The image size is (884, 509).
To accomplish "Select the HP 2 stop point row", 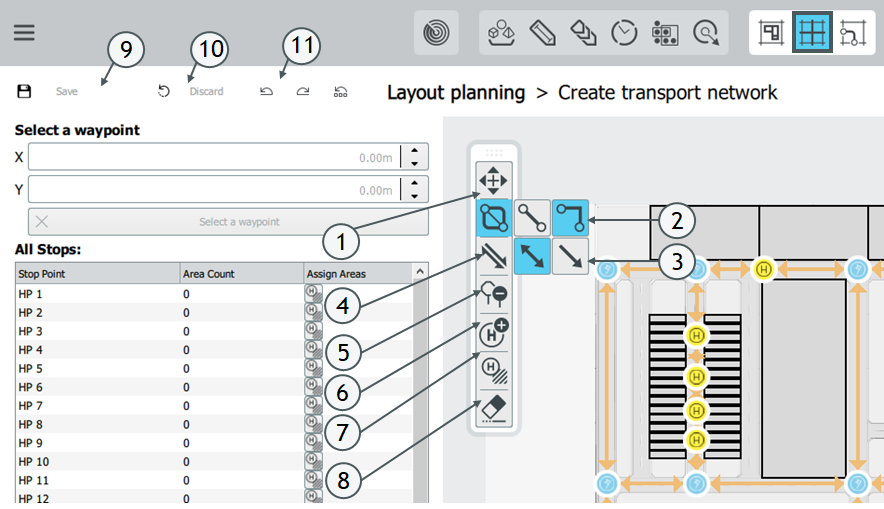I will coord(214,312).
